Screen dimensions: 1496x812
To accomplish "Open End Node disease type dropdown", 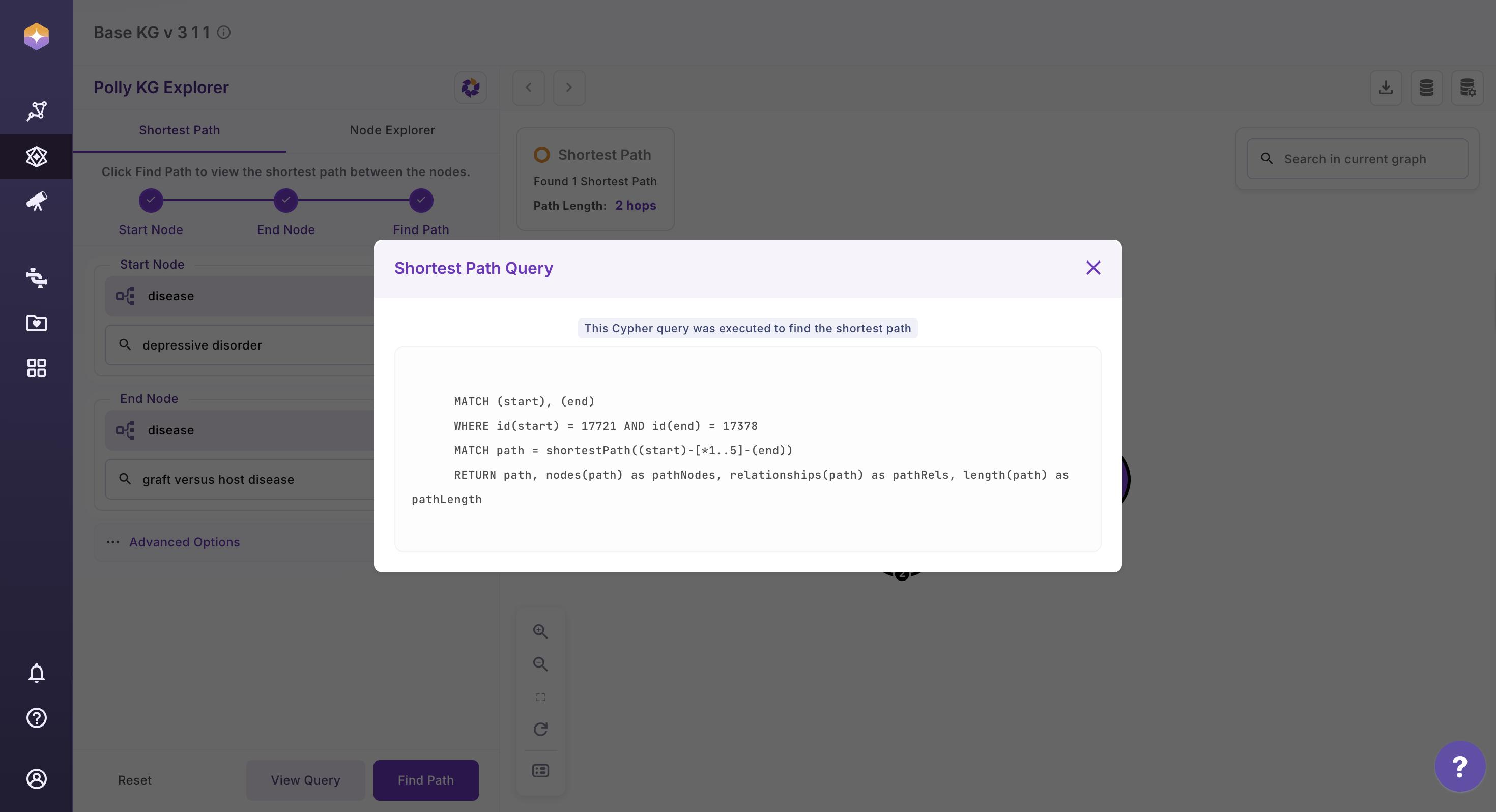I will click(239, 430).
